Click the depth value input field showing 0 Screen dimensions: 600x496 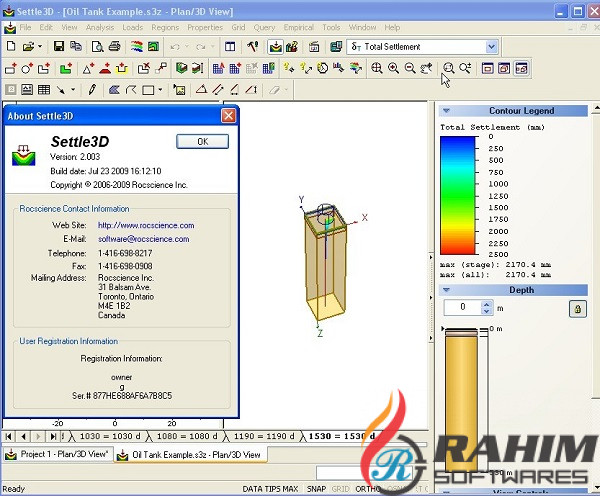463,307
